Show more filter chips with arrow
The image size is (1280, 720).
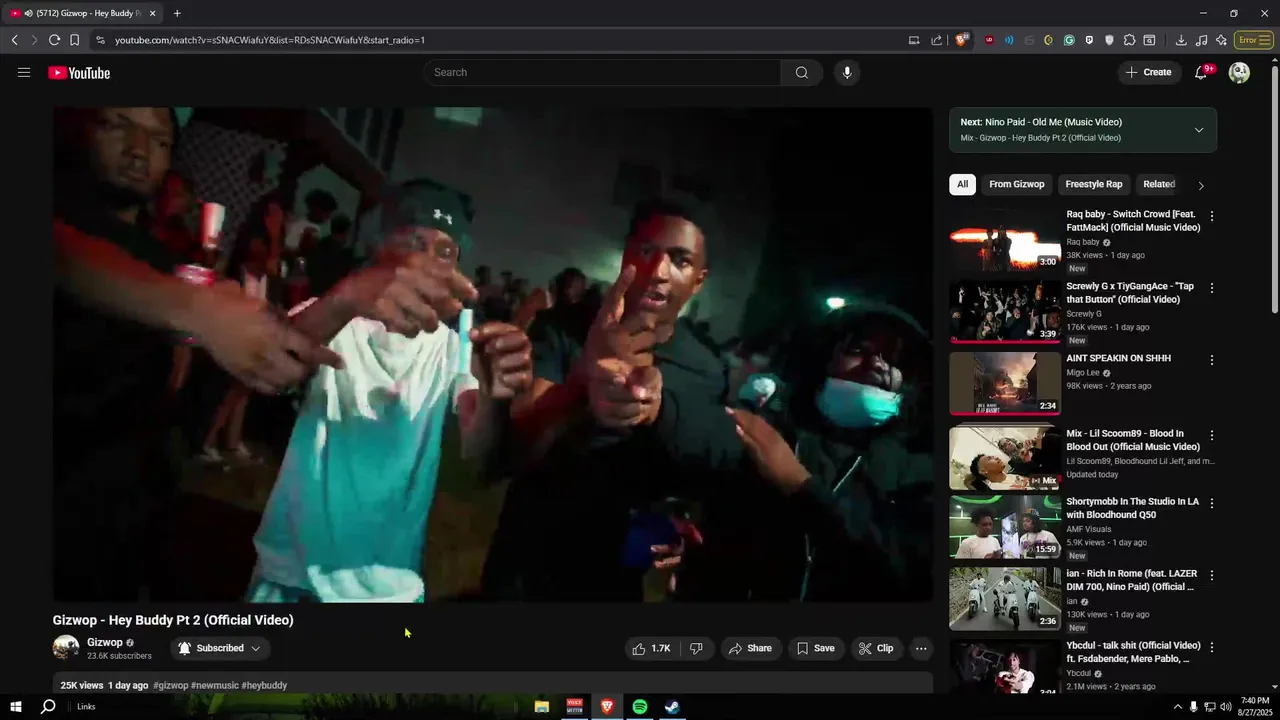coord(1201,185)
